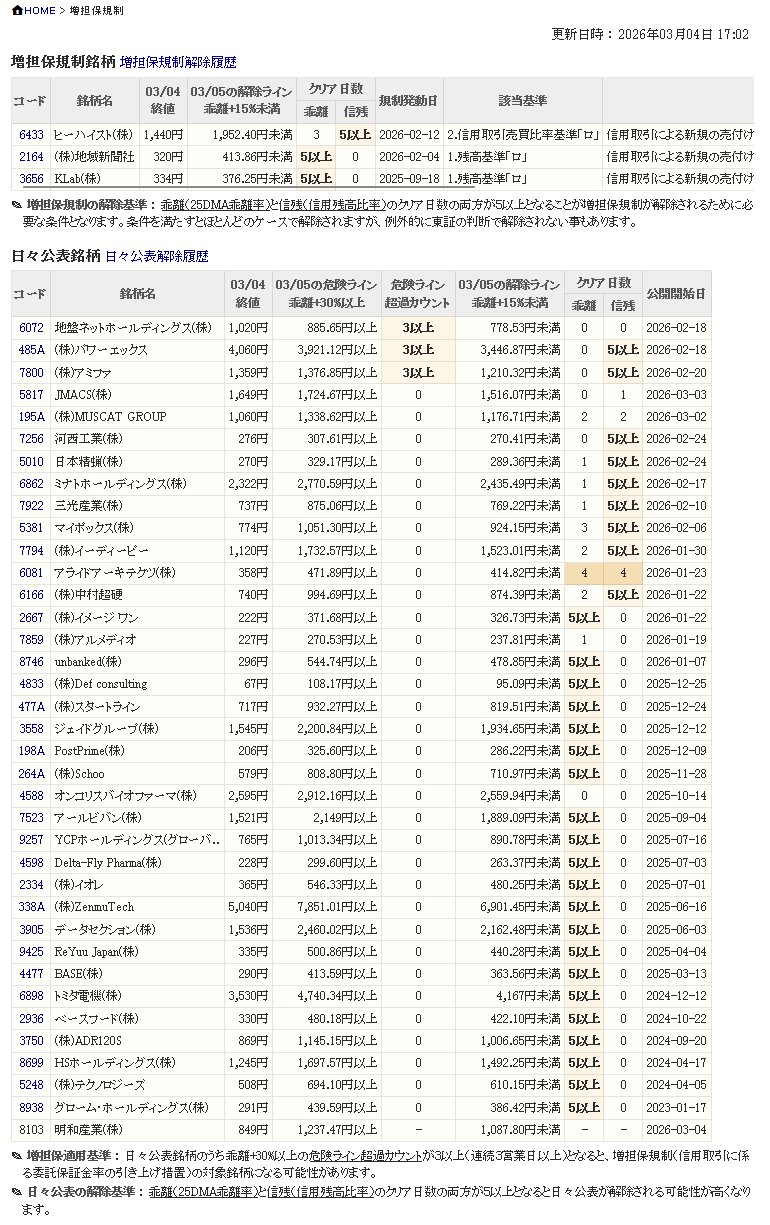Open the 増担保規制解除履歴 link
The image size is (770, 1225).
[x=178, y=62]
